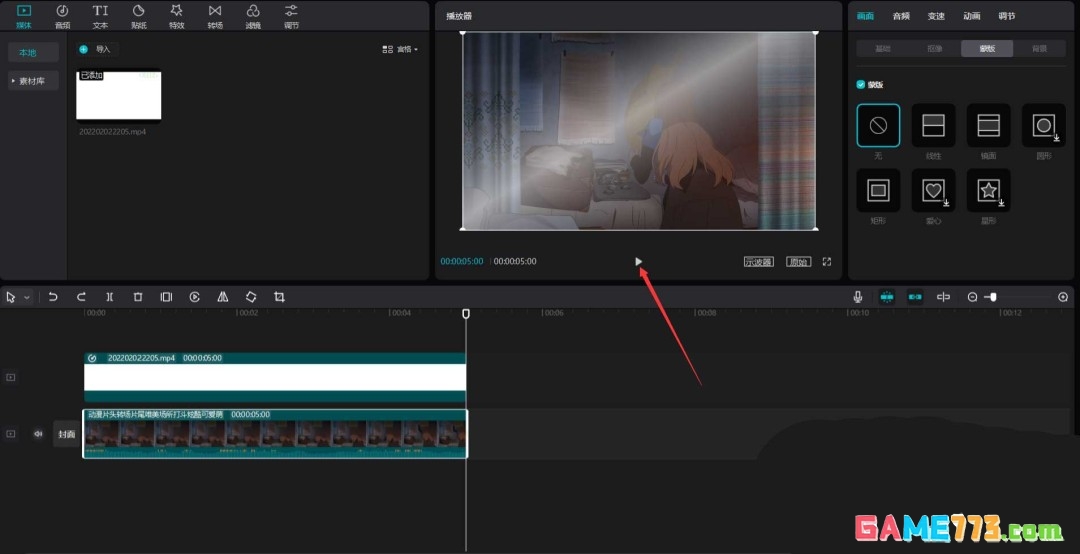Screen dimensions: 1080x554
Task: Click the current timecode 00:00:05:00 in player
Action: coord(461,262)
